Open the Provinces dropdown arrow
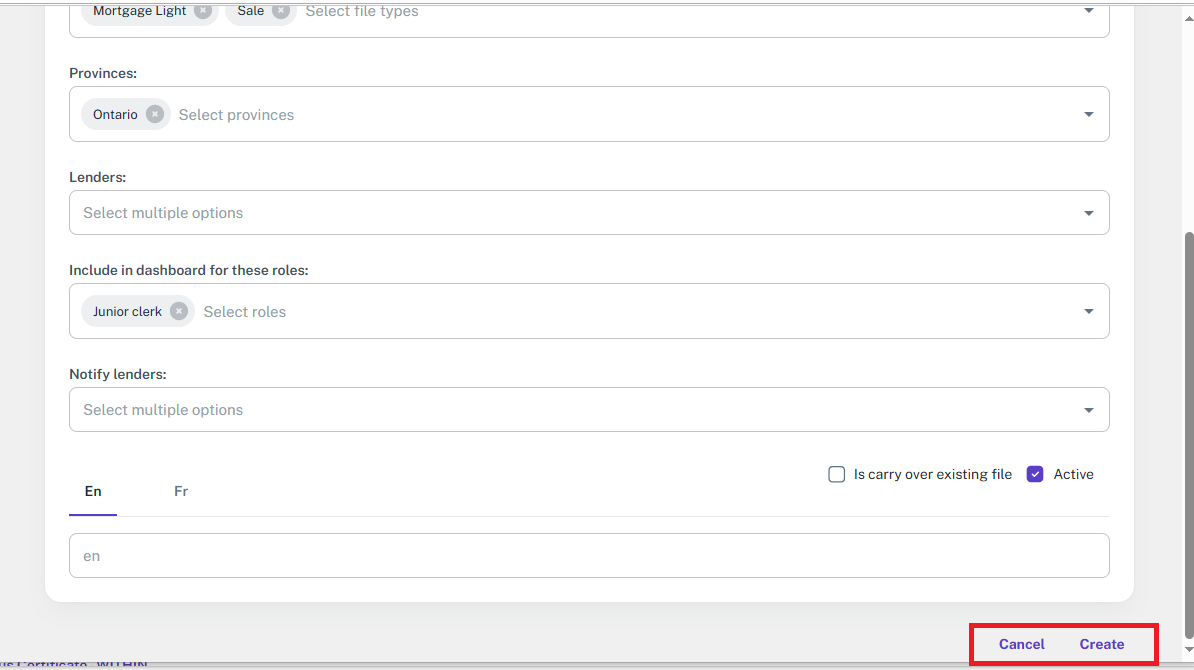1194x670 pixels. [x=1089, y=114]
